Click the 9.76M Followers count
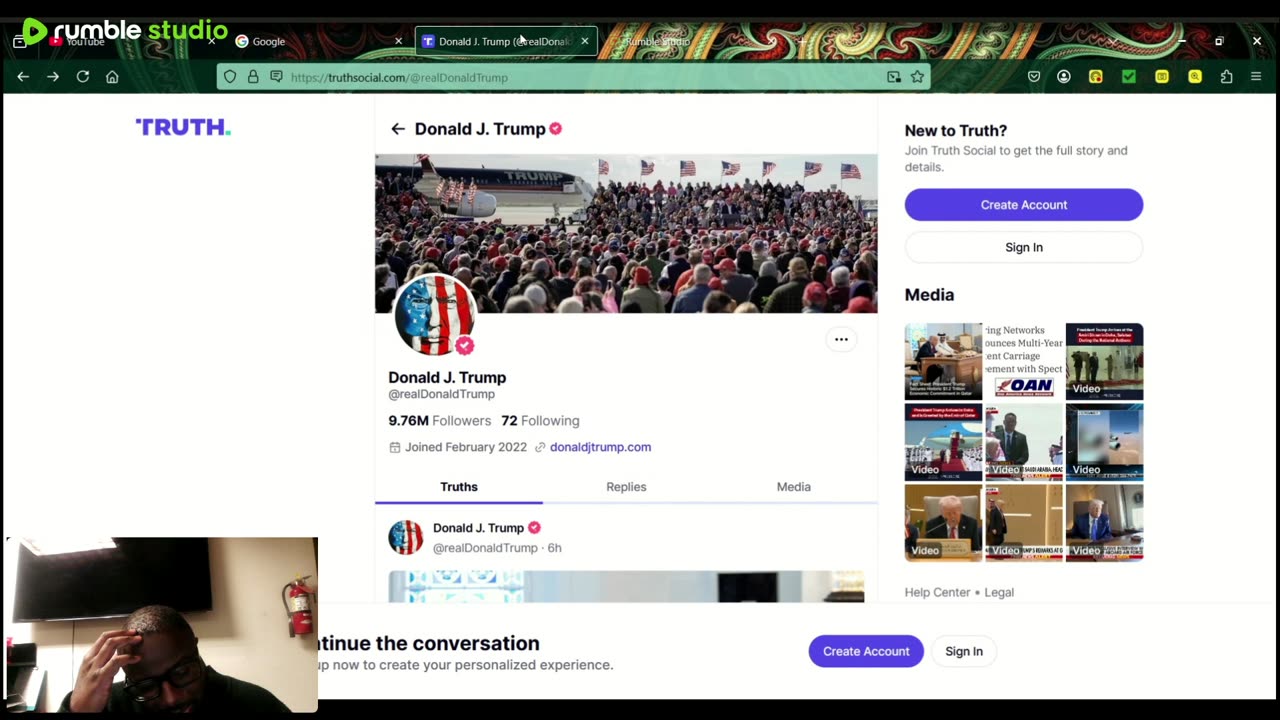This screenshot has width=1280, height=720. click(x=440, y=421)
